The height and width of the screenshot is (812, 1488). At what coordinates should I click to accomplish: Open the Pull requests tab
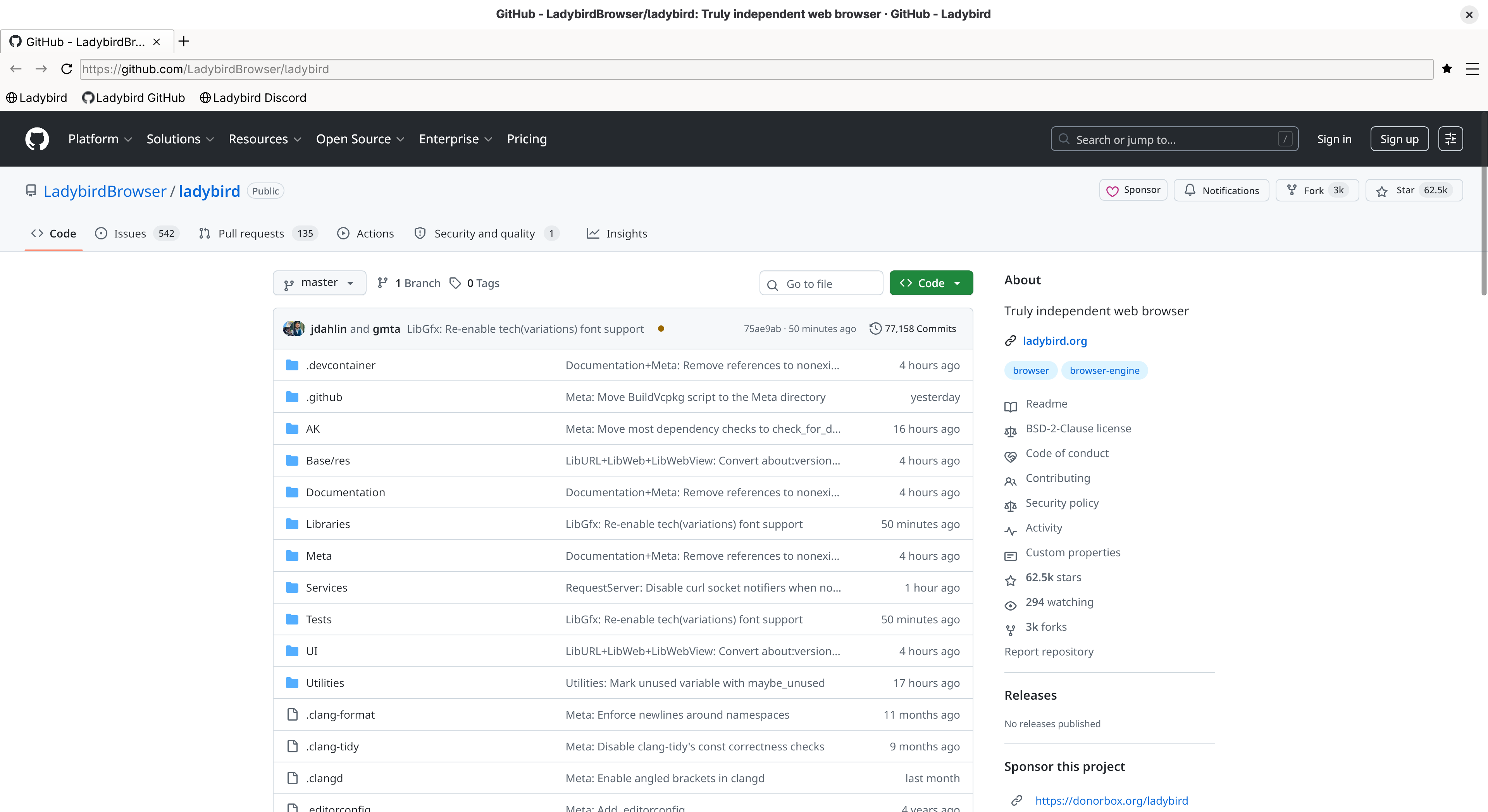258,233
